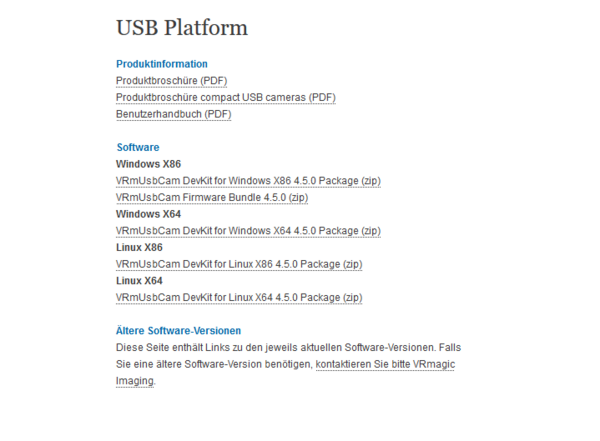The height and width of the screenshot is (441, 600).
Task: Open Produktbroschüre compact USB cameras PDF
Action: tap(226, 97)
